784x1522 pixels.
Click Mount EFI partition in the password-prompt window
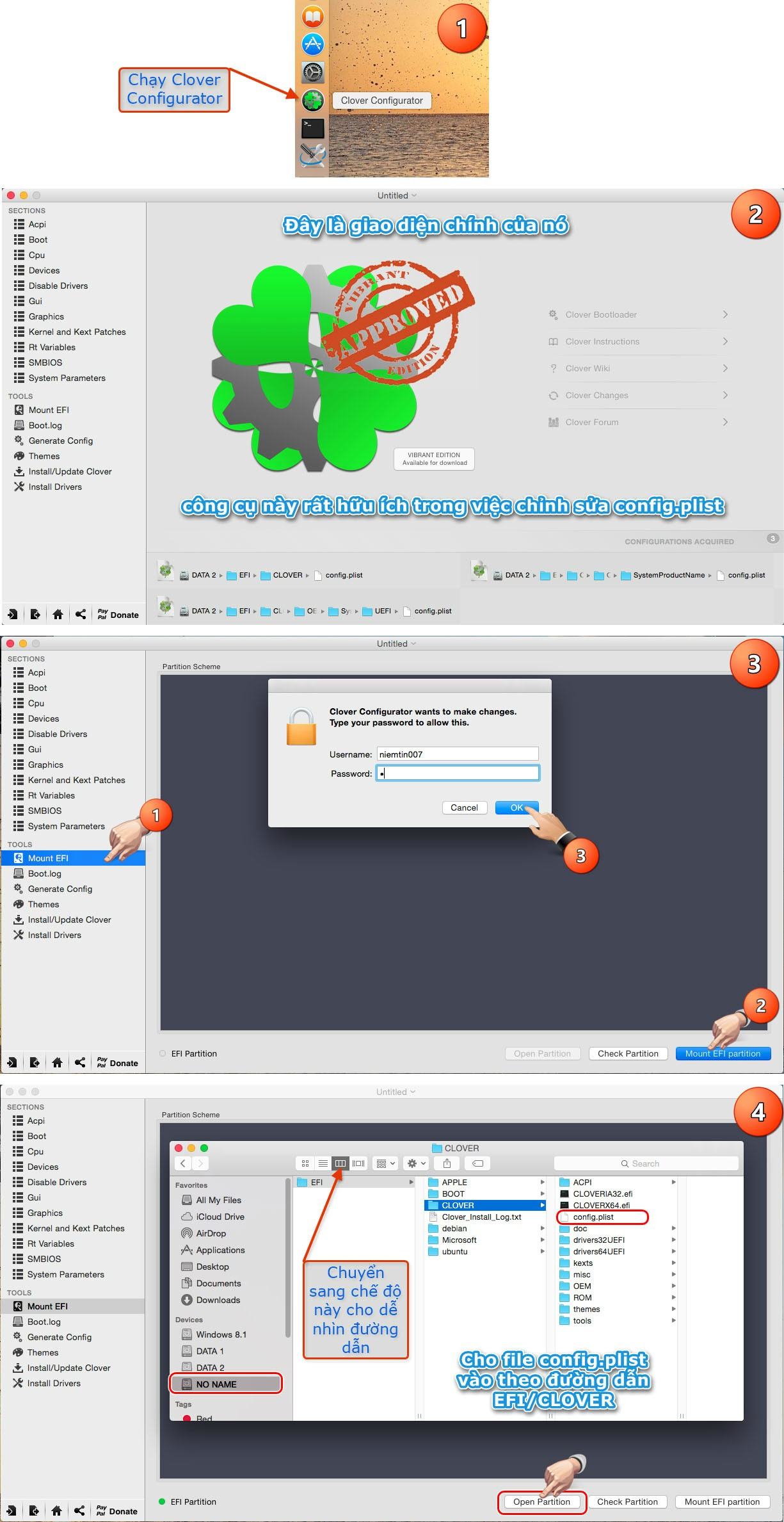[x=723, y=1053]
